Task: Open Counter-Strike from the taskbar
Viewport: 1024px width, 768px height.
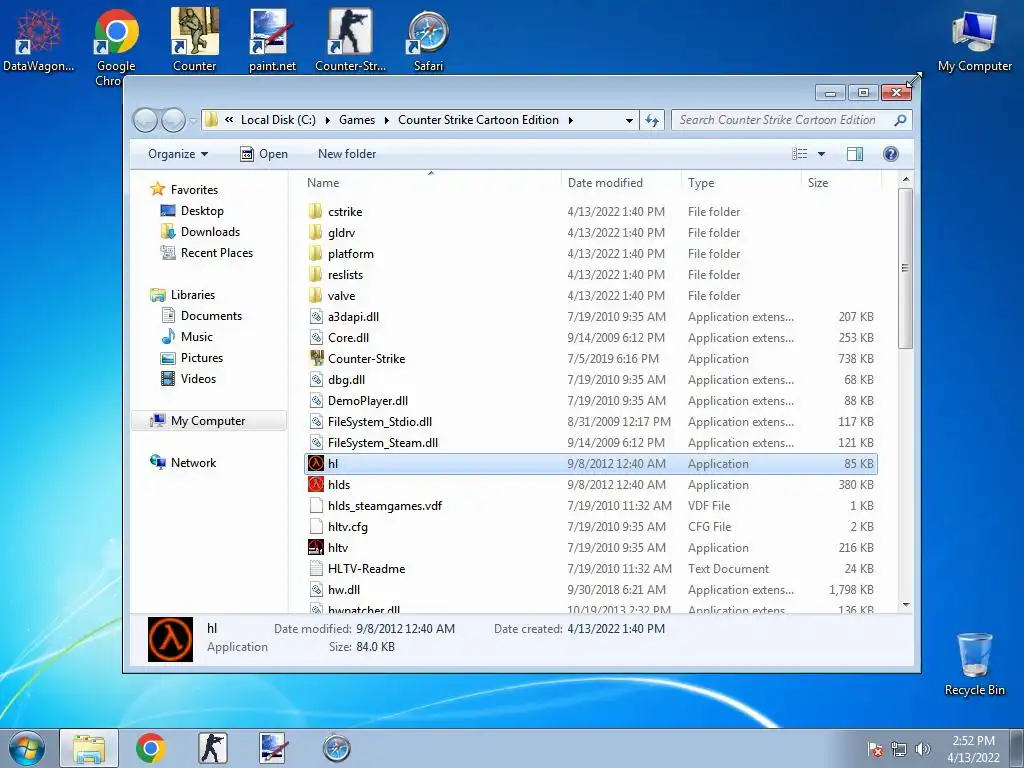Action: 212,748
